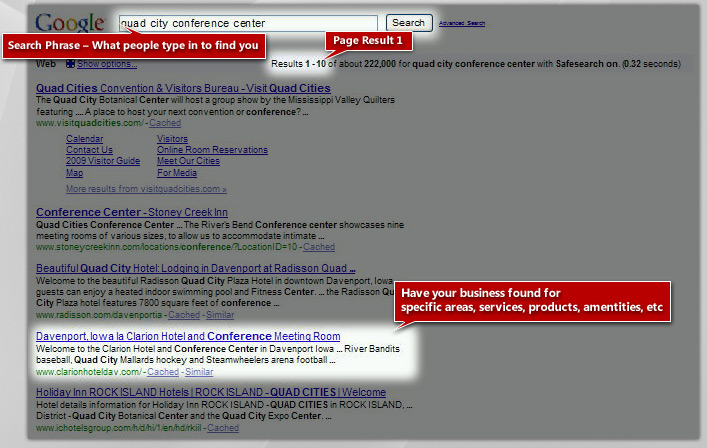Click the plus icon beside Show options
The image size is (707, 448).
pyautogui.click(x=70, y=64)
